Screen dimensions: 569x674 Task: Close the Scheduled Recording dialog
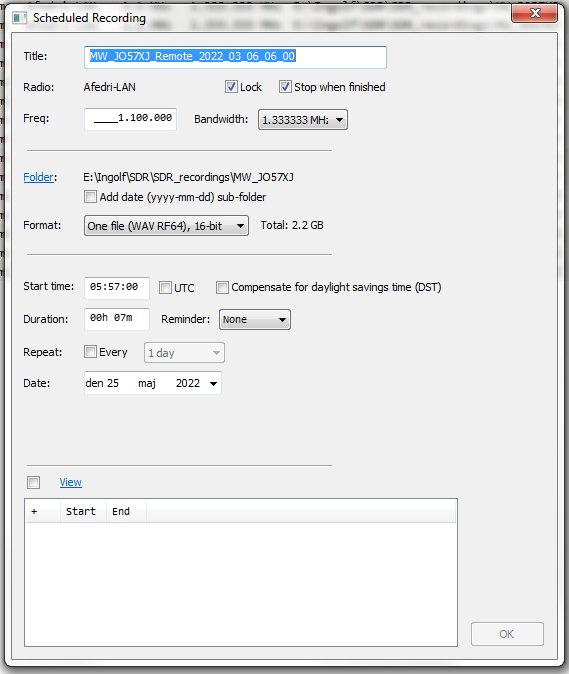click(x=534, y=13)
